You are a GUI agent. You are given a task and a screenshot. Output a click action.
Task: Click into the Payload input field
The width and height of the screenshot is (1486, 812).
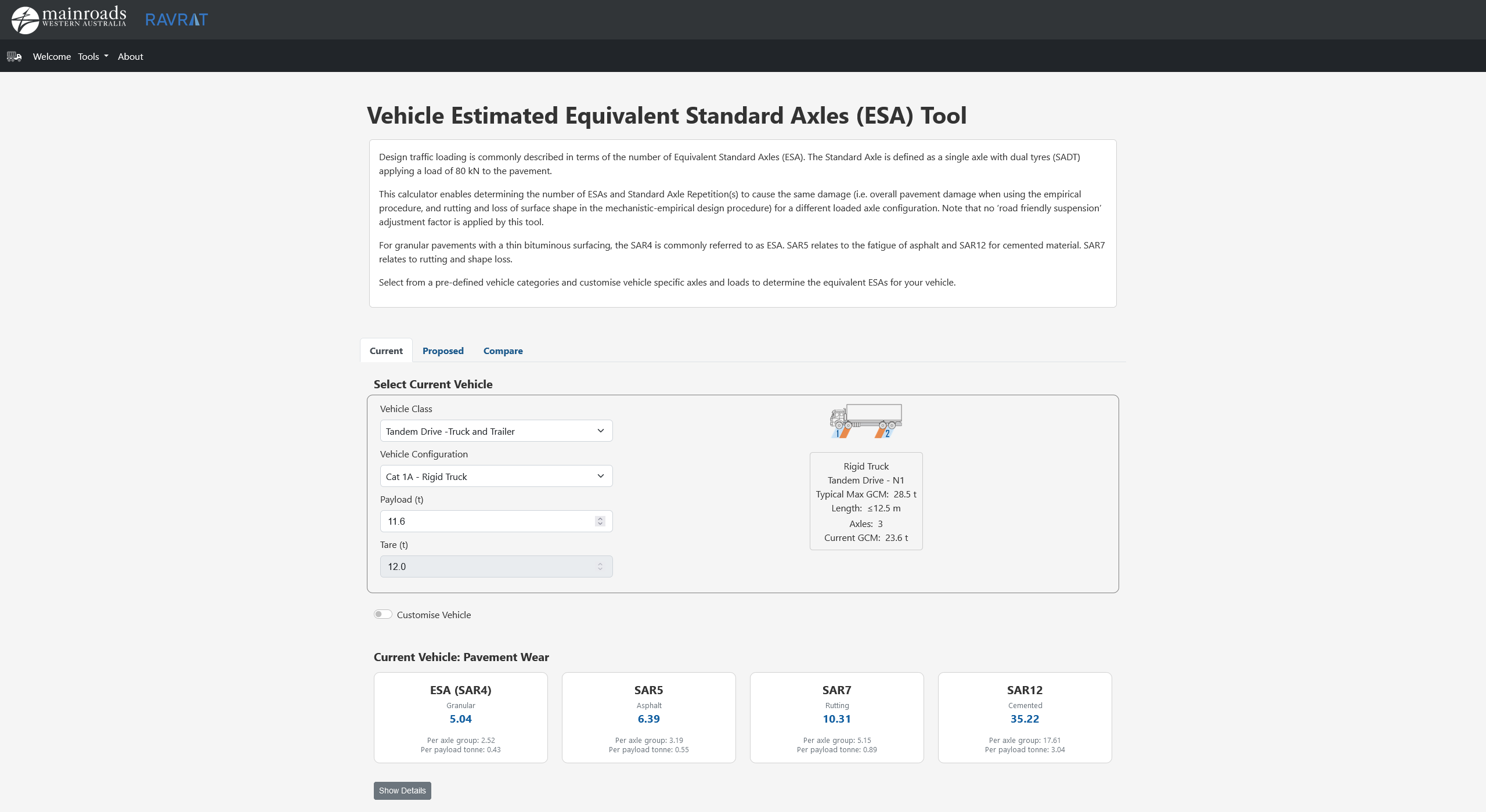(488, 521)
